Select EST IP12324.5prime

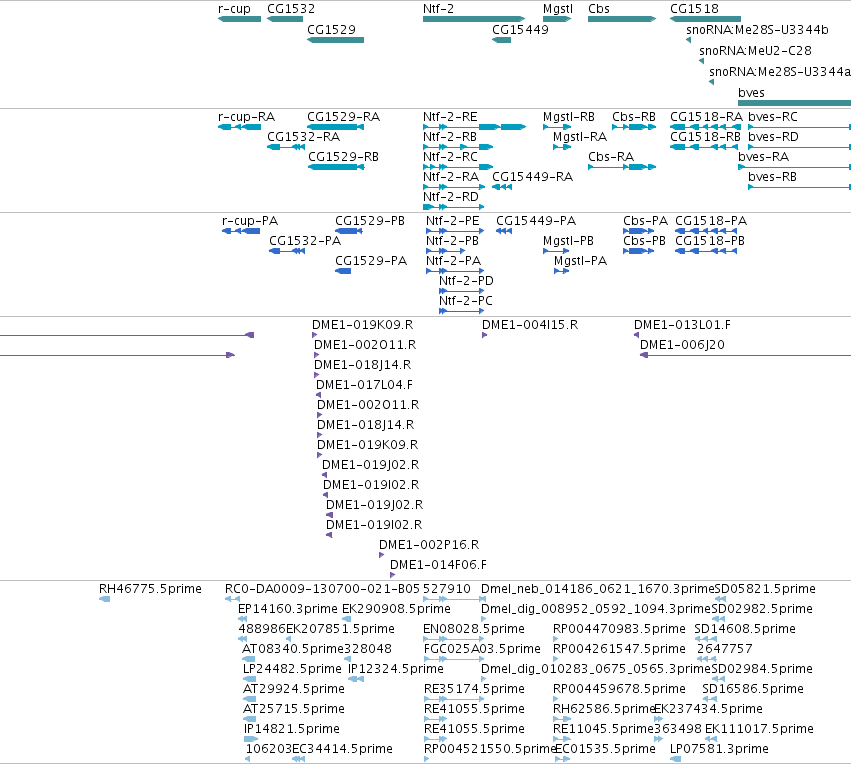click(356, 679)
